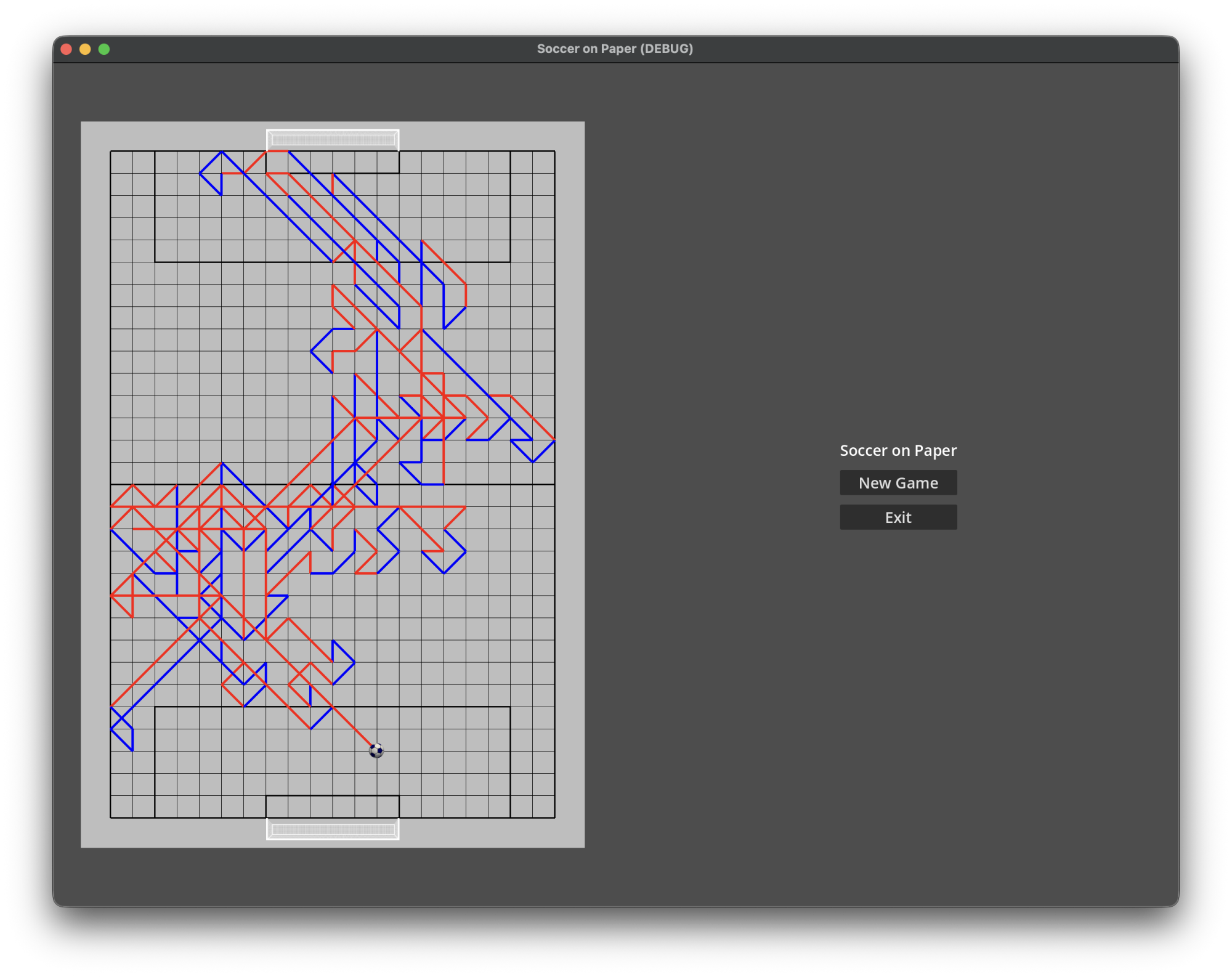Click the top-left corner of the pitch
The width and height of the screenshot is (1232, 977).
click(111, 152)
